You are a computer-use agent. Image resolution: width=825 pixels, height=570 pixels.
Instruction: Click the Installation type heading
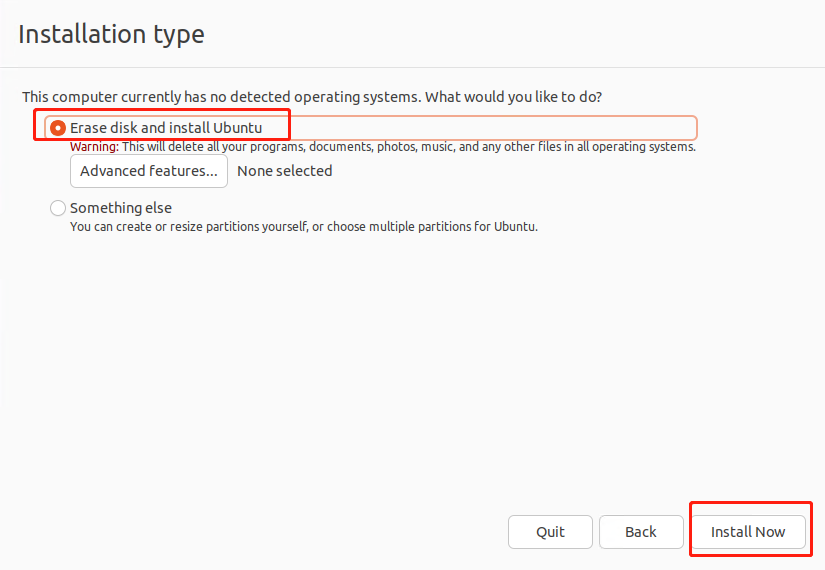coord(111,35)
